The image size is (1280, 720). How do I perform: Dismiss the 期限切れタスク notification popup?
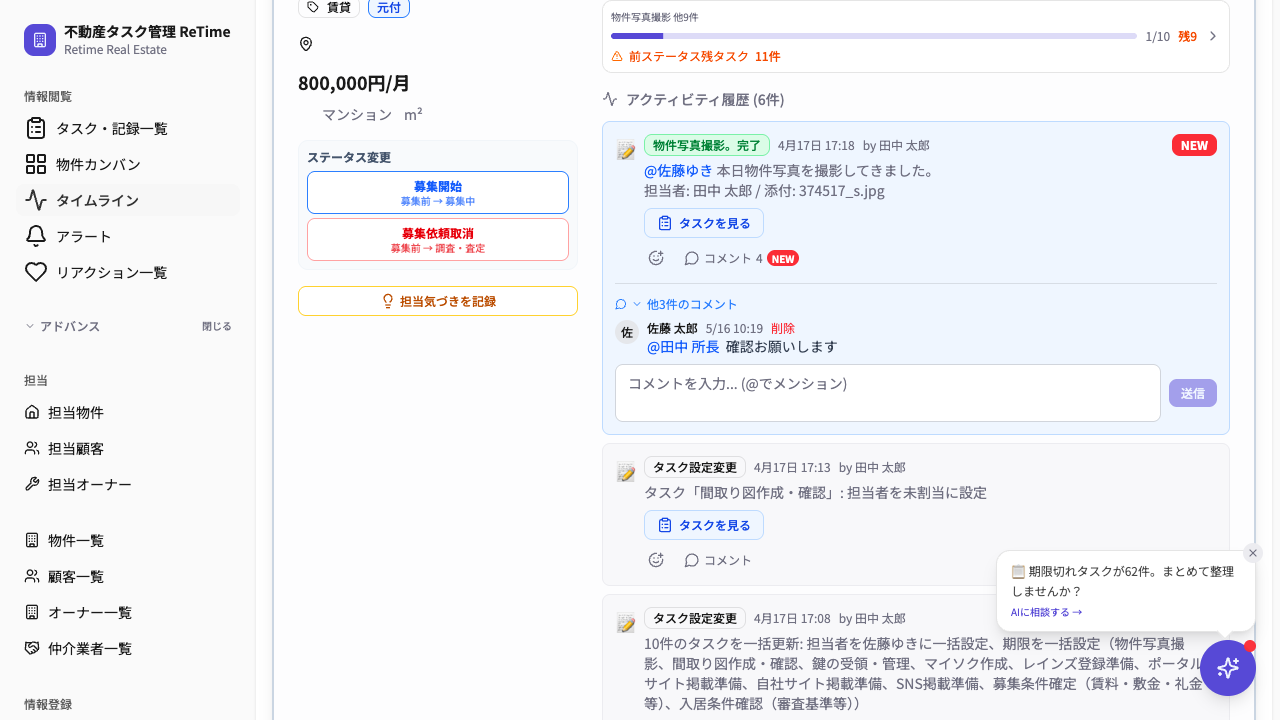tap(1253, 553)
